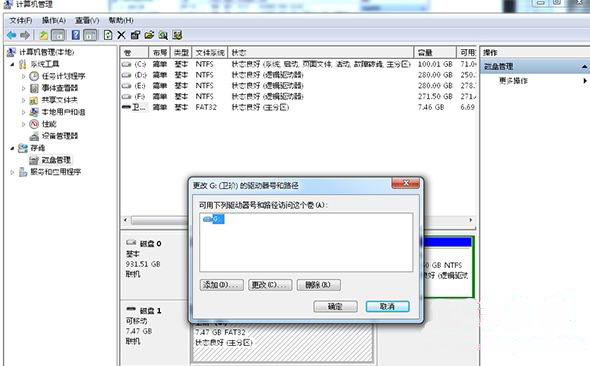Sort by the 状态 column header
Viewport: 590px width, 366px height.
point(321,53)
